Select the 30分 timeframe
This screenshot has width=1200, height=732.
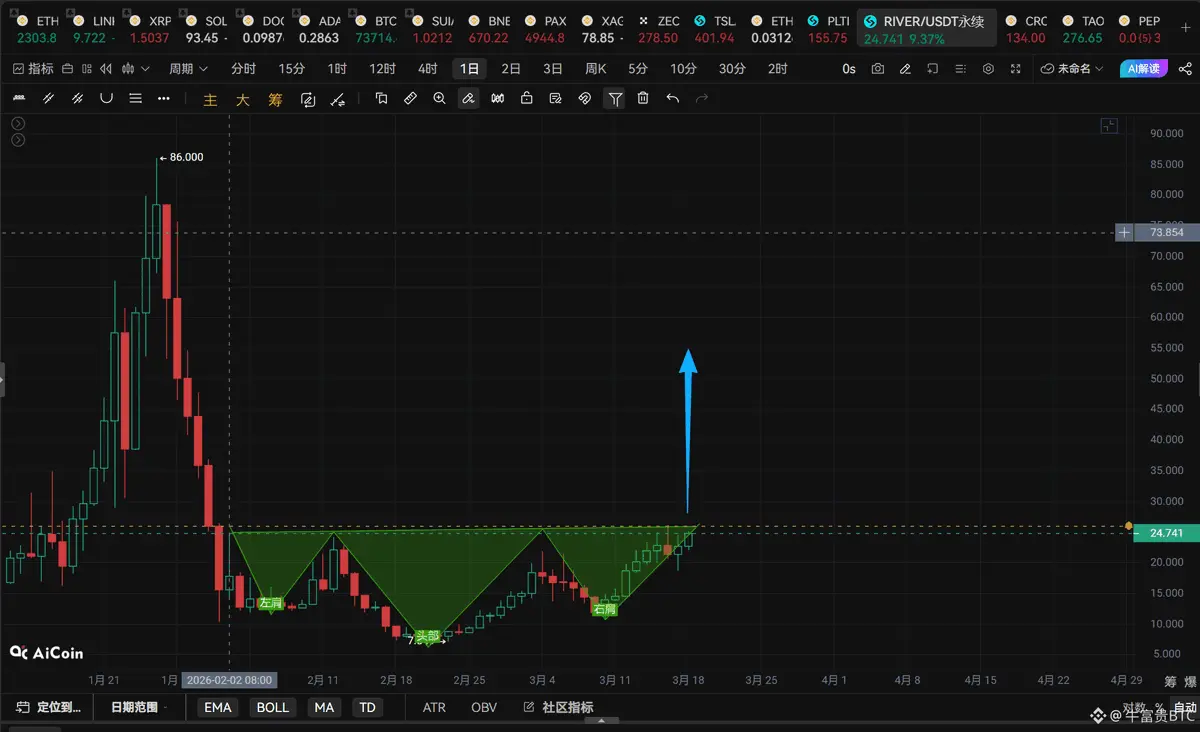point(732,69)
